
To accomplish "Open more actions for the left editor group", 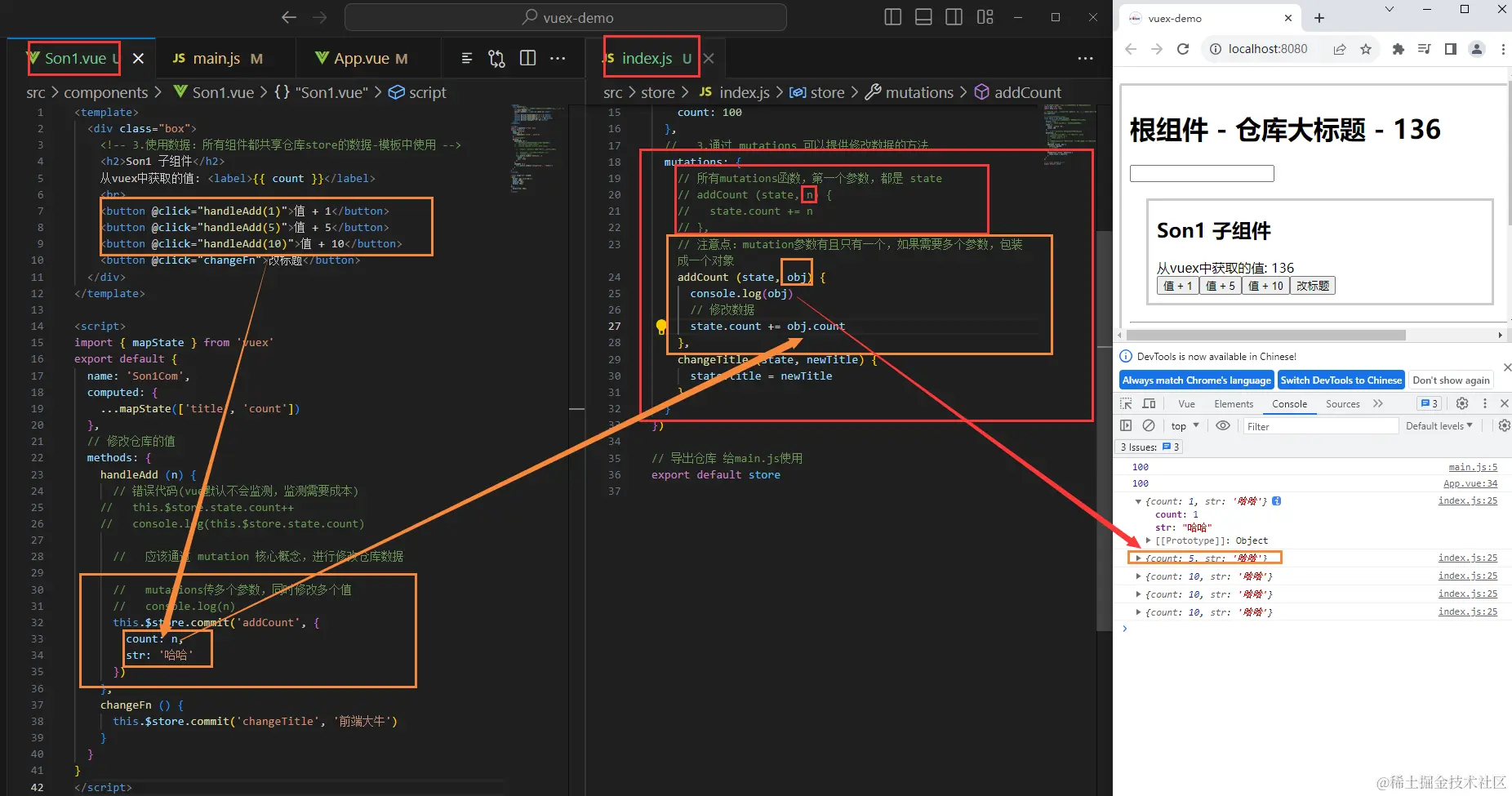I will 558,58.
